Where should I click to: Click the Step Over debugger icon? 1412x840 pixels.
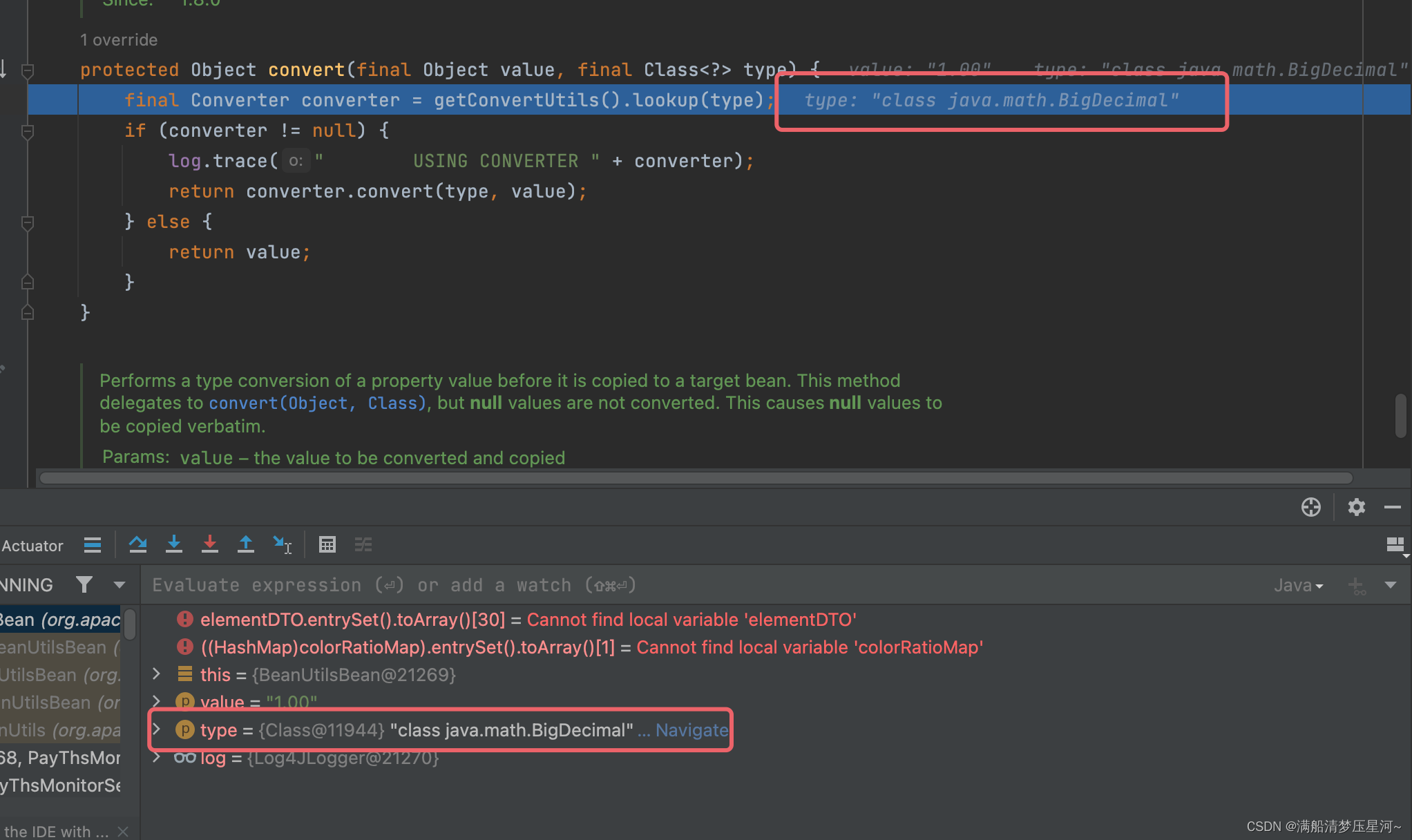137,545
